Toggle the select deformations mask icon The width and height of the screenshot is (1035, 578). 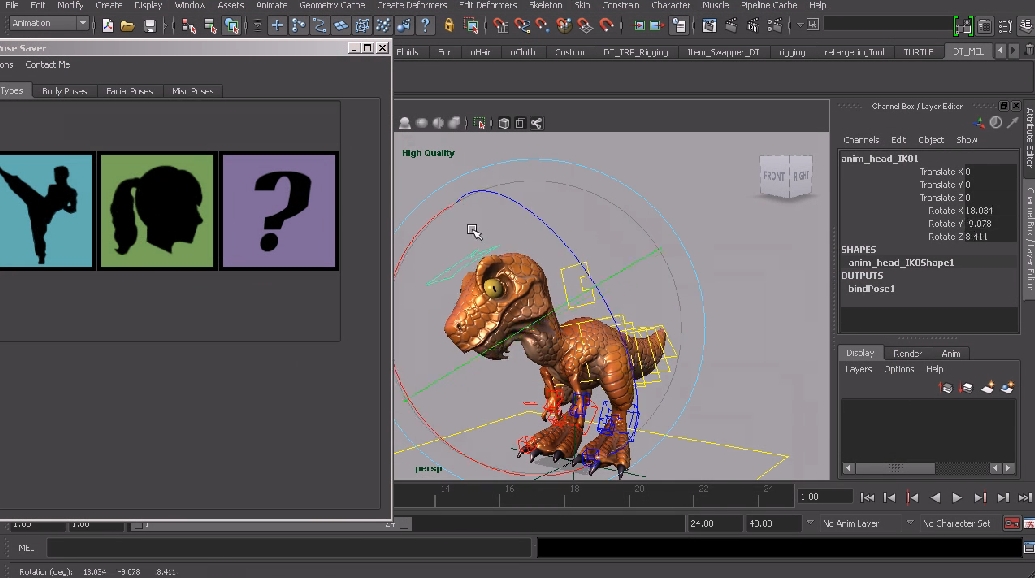pos(362,26)
